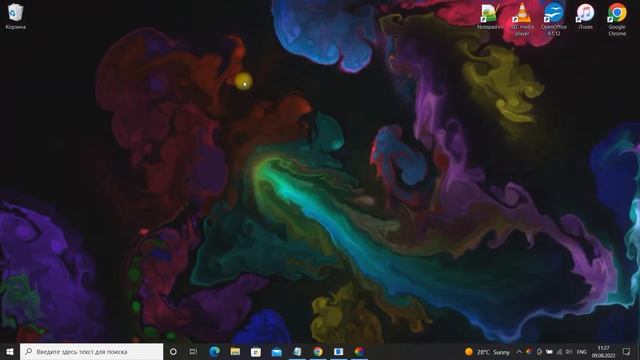Viewport: 640px width, 360px height.
Task: Open the white and blue window taskbar app
Action: tap(338, 351)
